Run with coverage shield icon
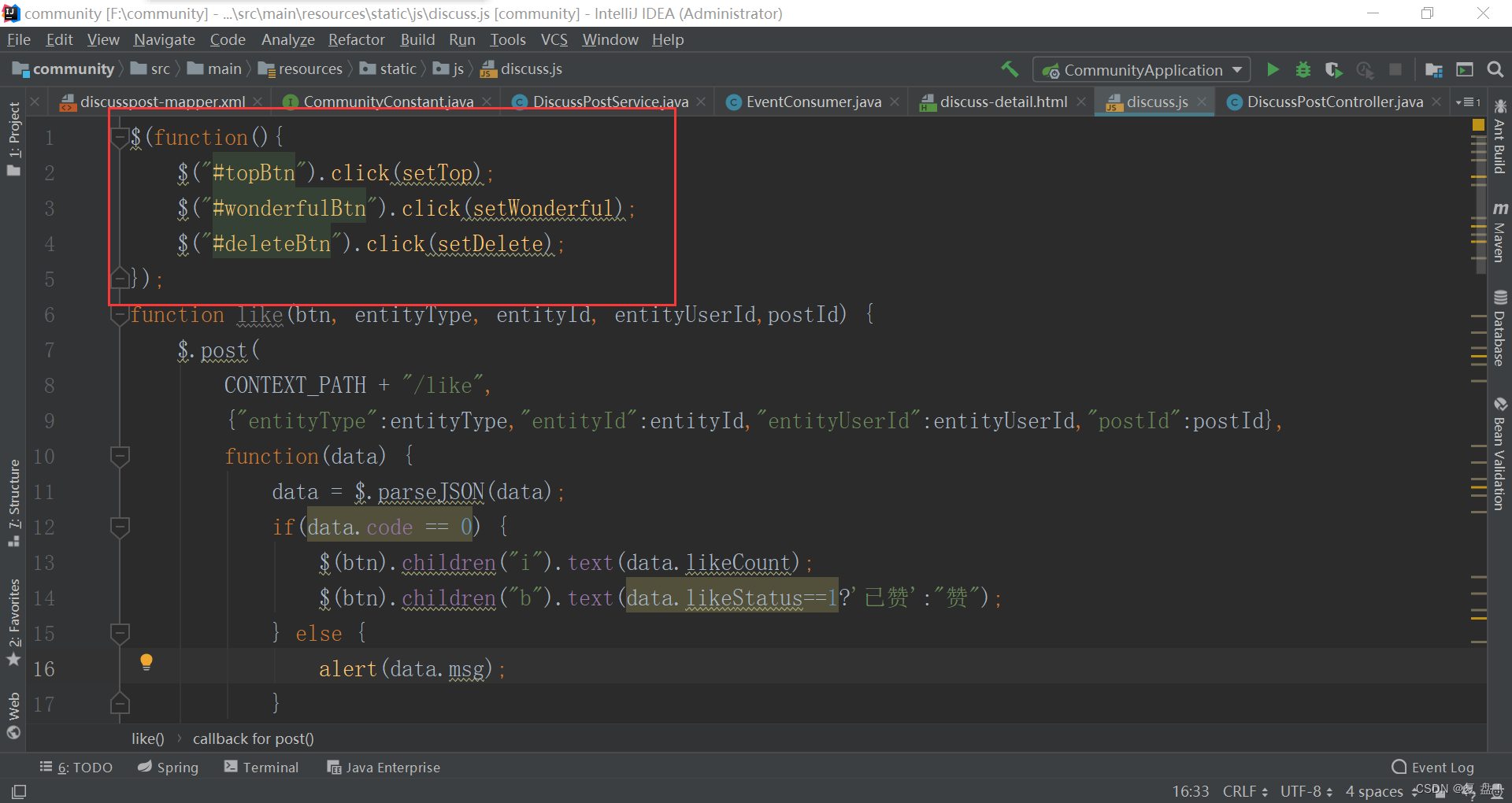The image size is (1512, 803). tap(1333, 69)
